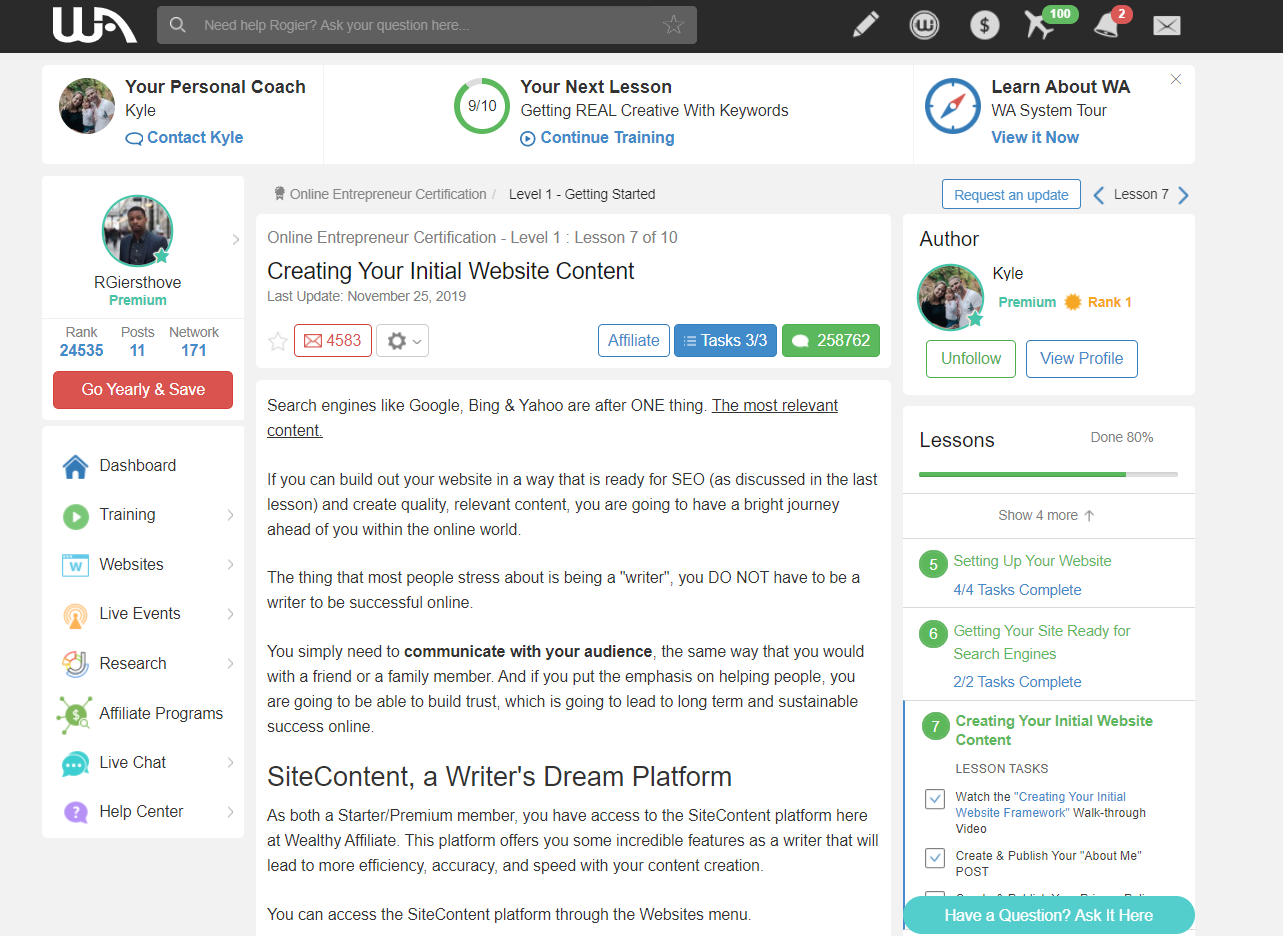Click the compass icon for WA tour
The image size is (1283, 936).
coord(952,106)
